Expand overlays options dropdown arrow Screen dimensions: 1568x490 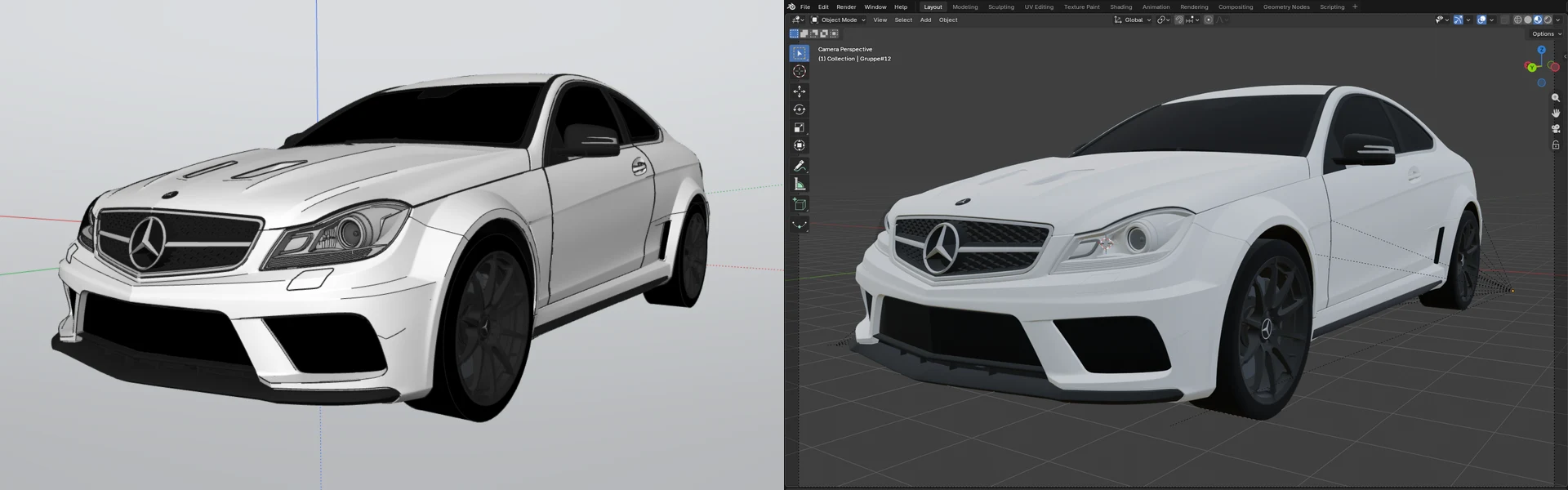(1492, 20)
